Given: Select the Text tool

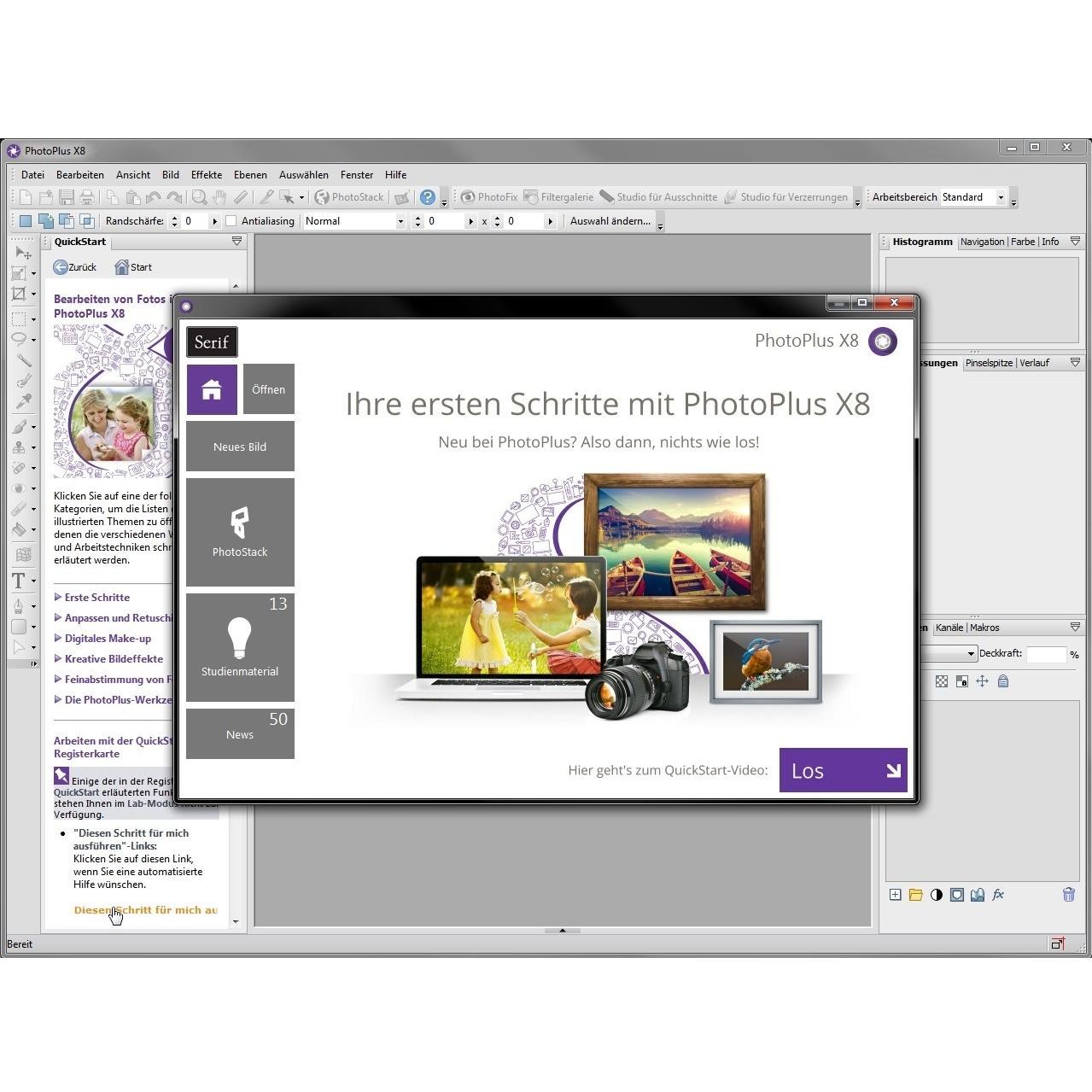Looking at the screenshot, I should click(19, 581).
